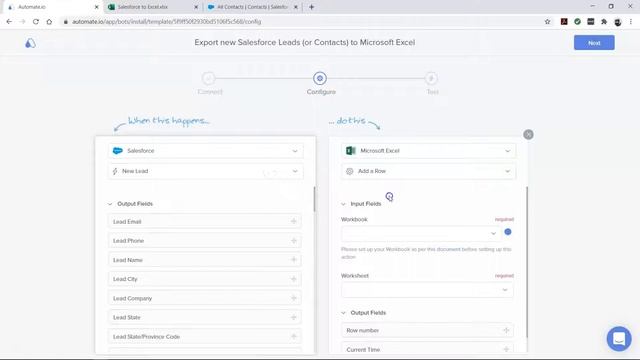Viewport: 640px width, 360px height.
Task: Click the Next button
Action: [x=594, y=42]
